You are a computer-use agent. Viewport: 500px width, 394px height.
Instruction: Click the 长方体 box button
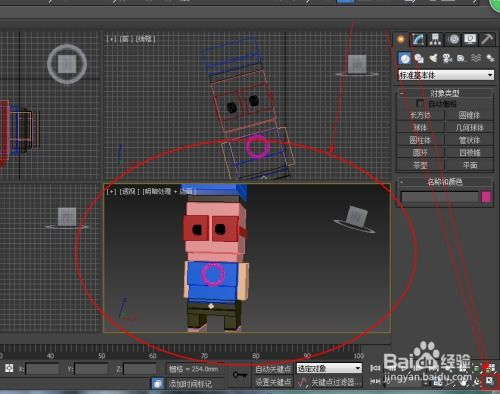(420, 115)
